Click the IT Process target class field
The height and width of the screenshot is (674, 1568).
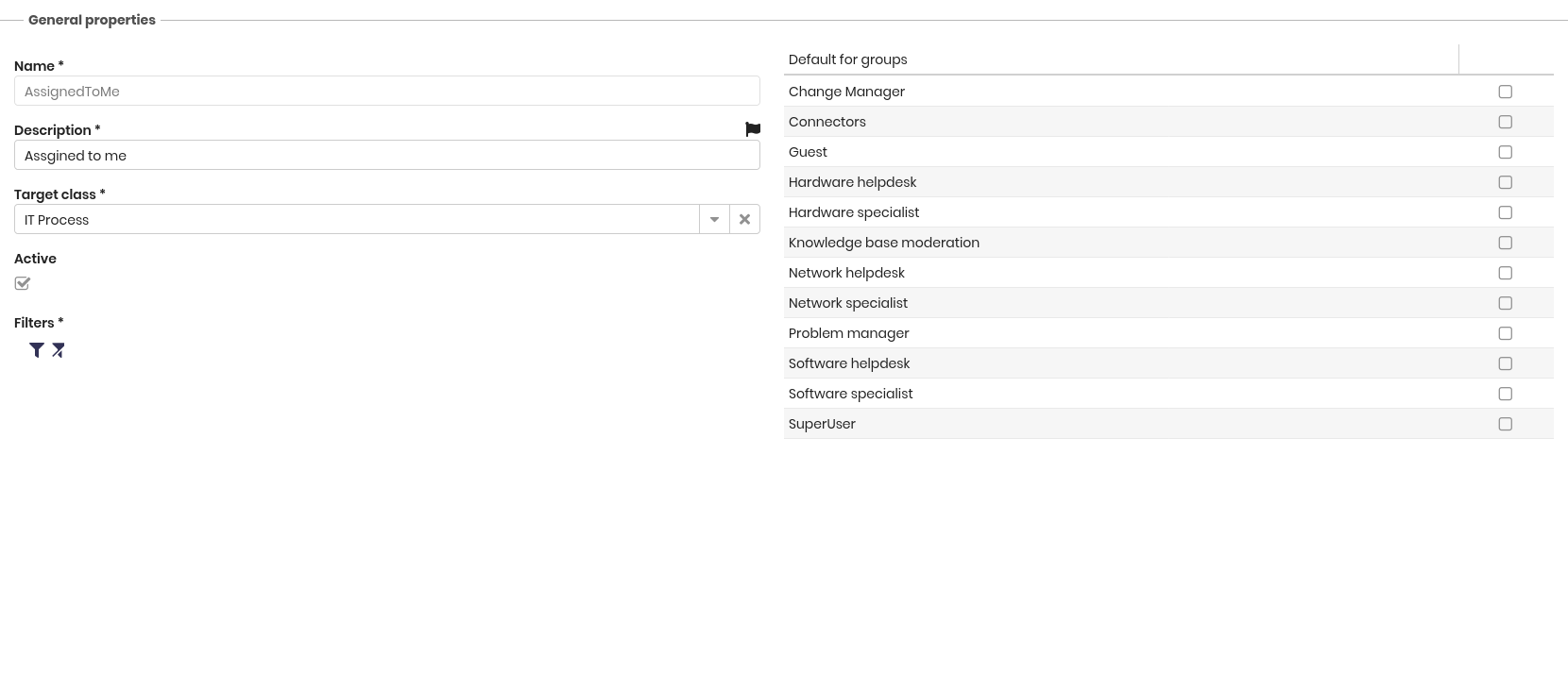[356, 220]
